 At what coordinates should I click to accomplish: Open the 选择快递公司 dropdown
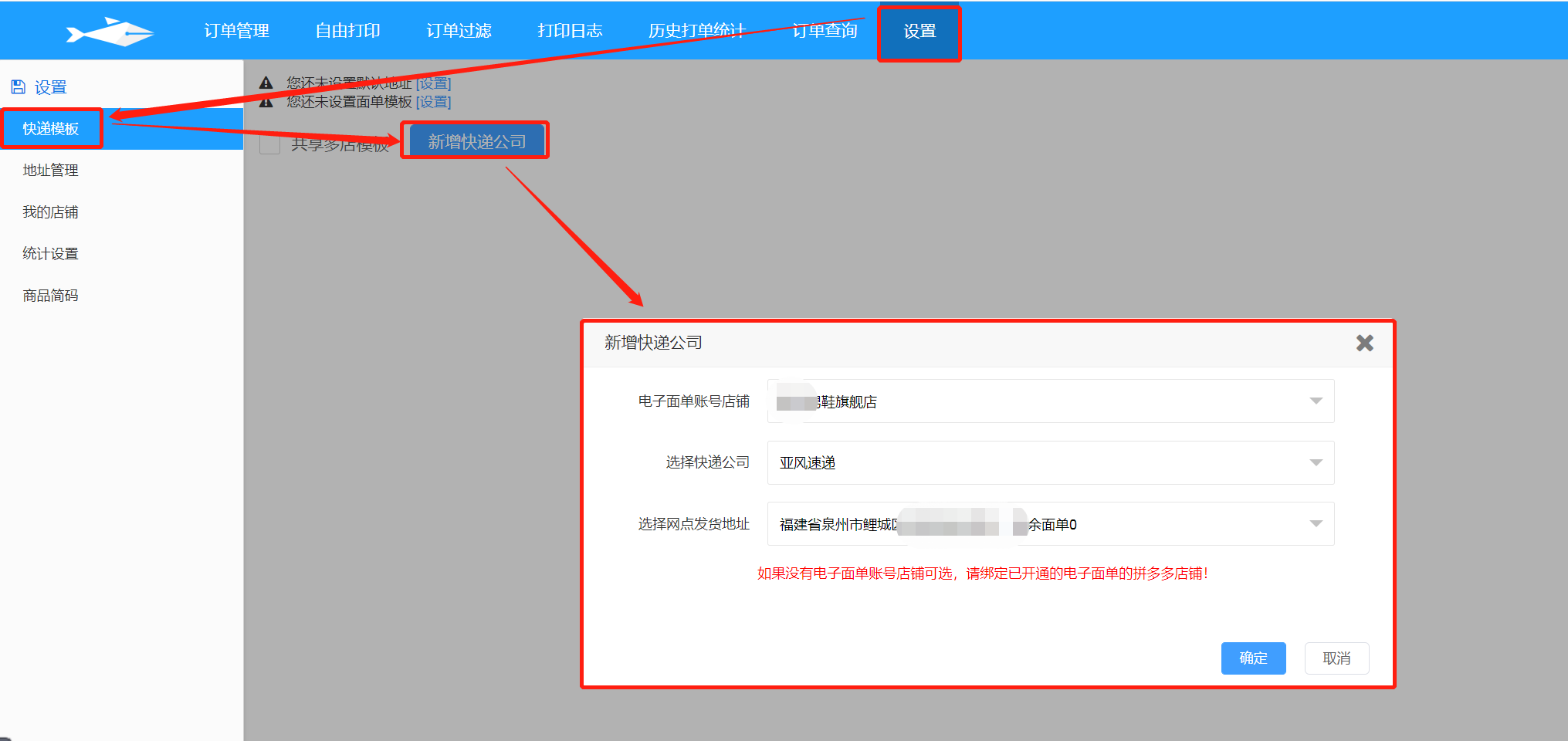point(1050,463)
